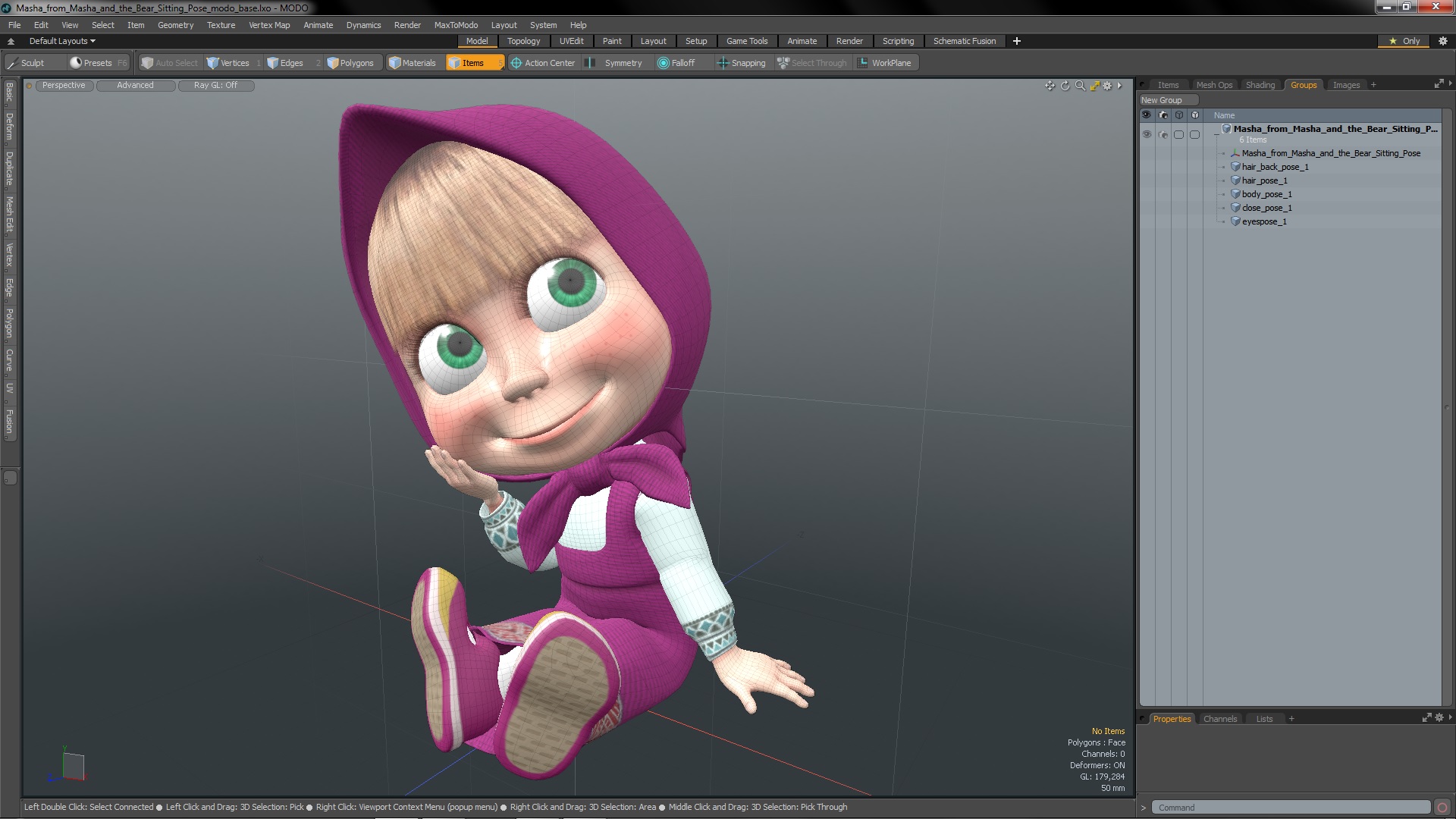Toggle visibility eye of Masha group
1456x819 pixels.
1147,134
